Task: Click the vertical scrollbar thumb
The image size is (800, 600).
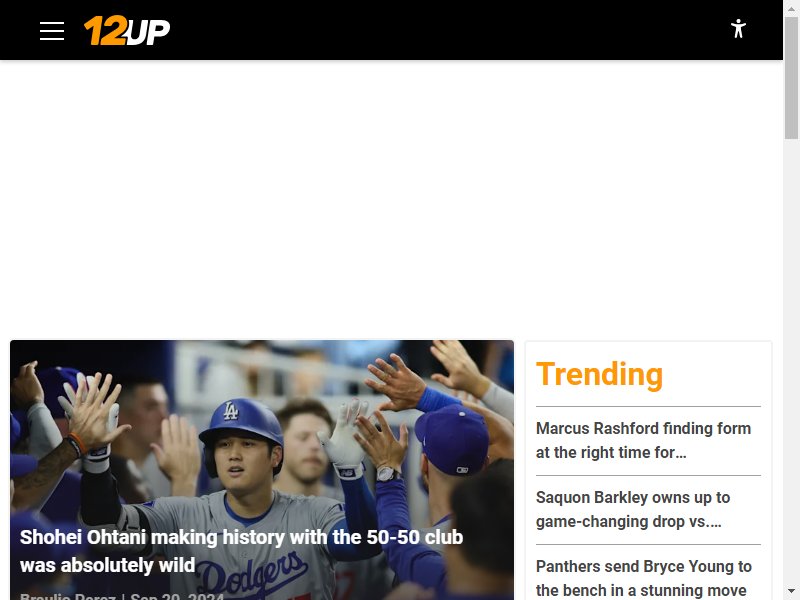Action: click(791, 78)
